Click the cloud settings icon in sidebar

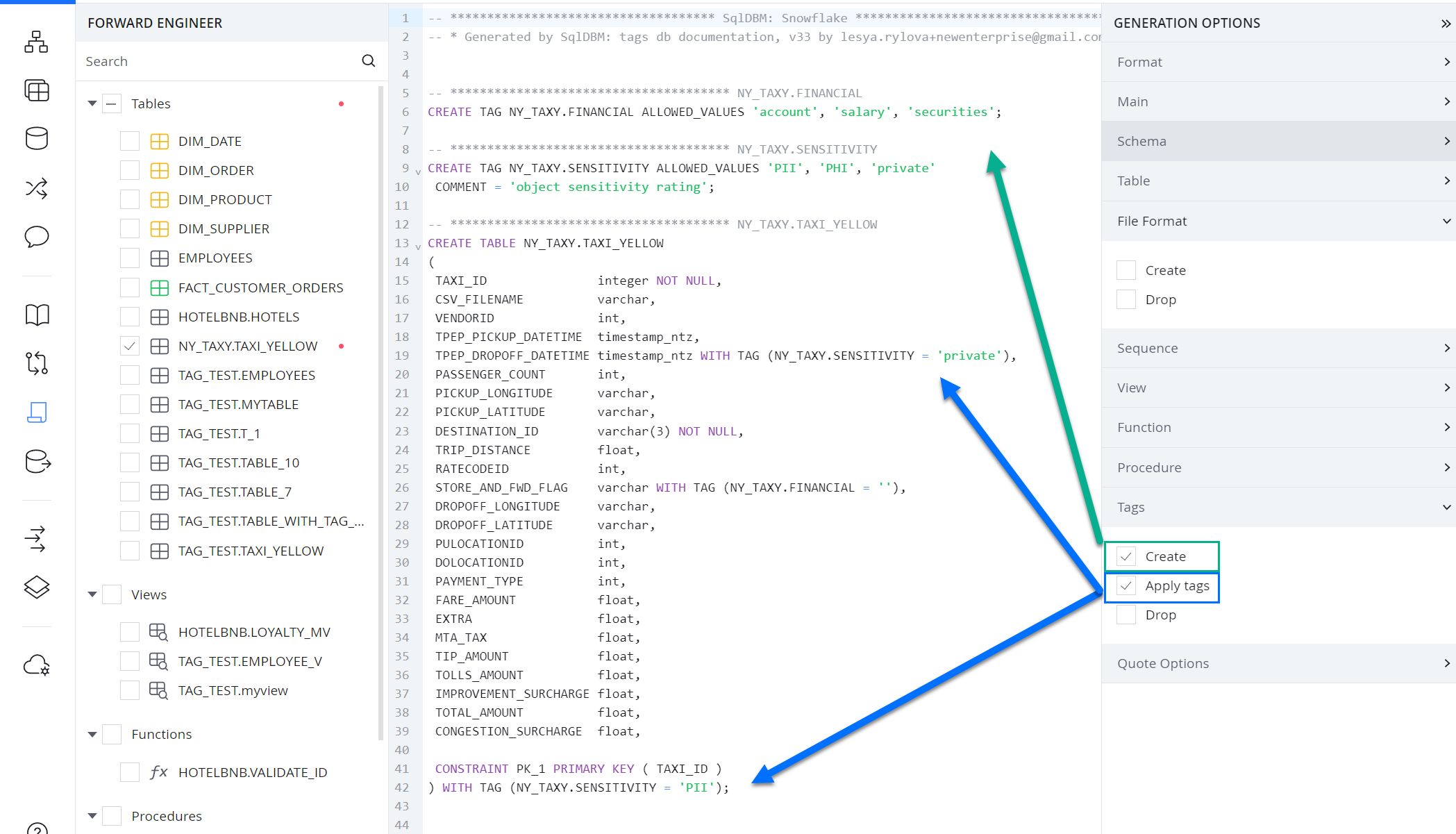coord(36,665)
